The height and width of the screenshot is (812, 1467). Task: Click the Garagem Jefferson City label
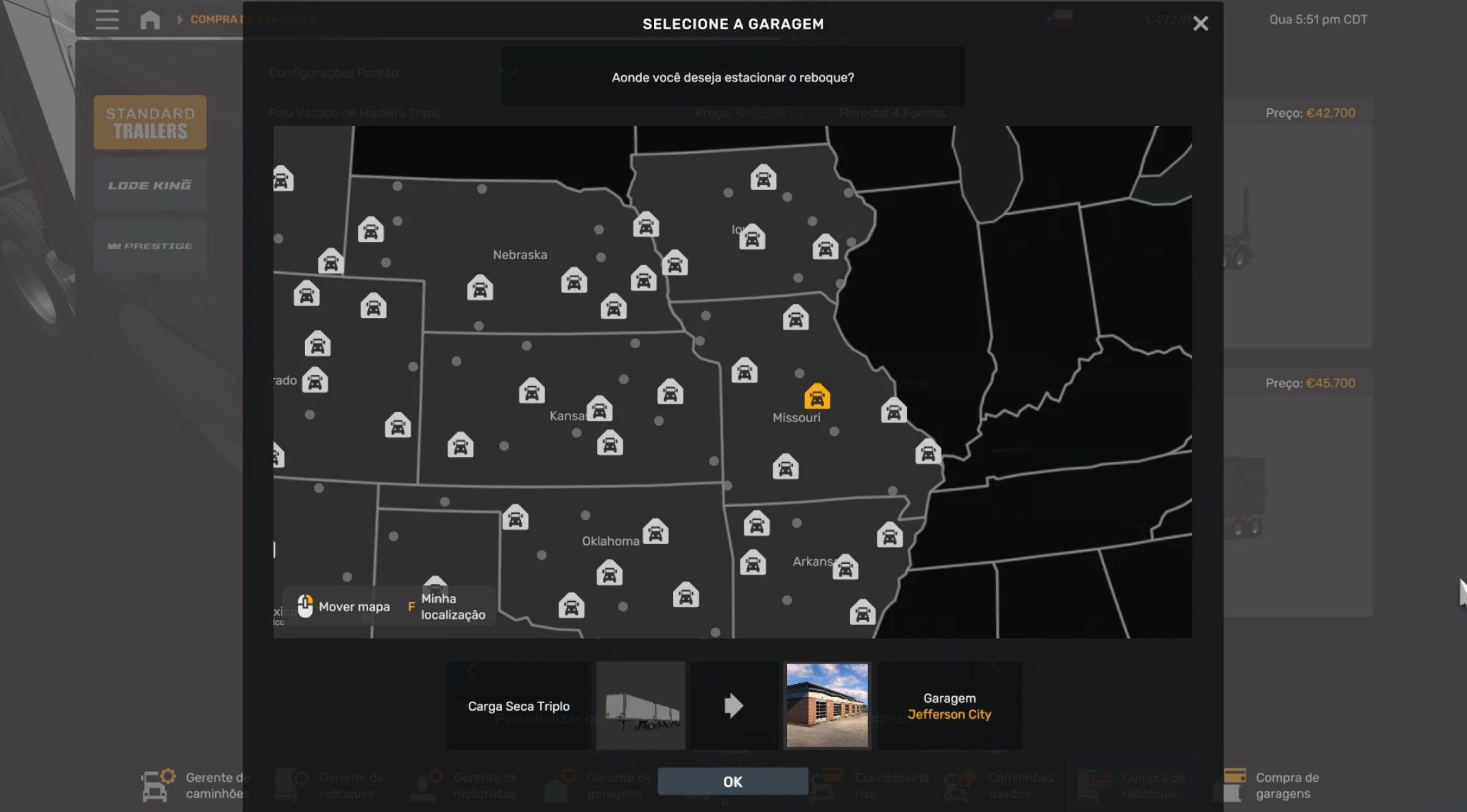[x=949, y=706]
